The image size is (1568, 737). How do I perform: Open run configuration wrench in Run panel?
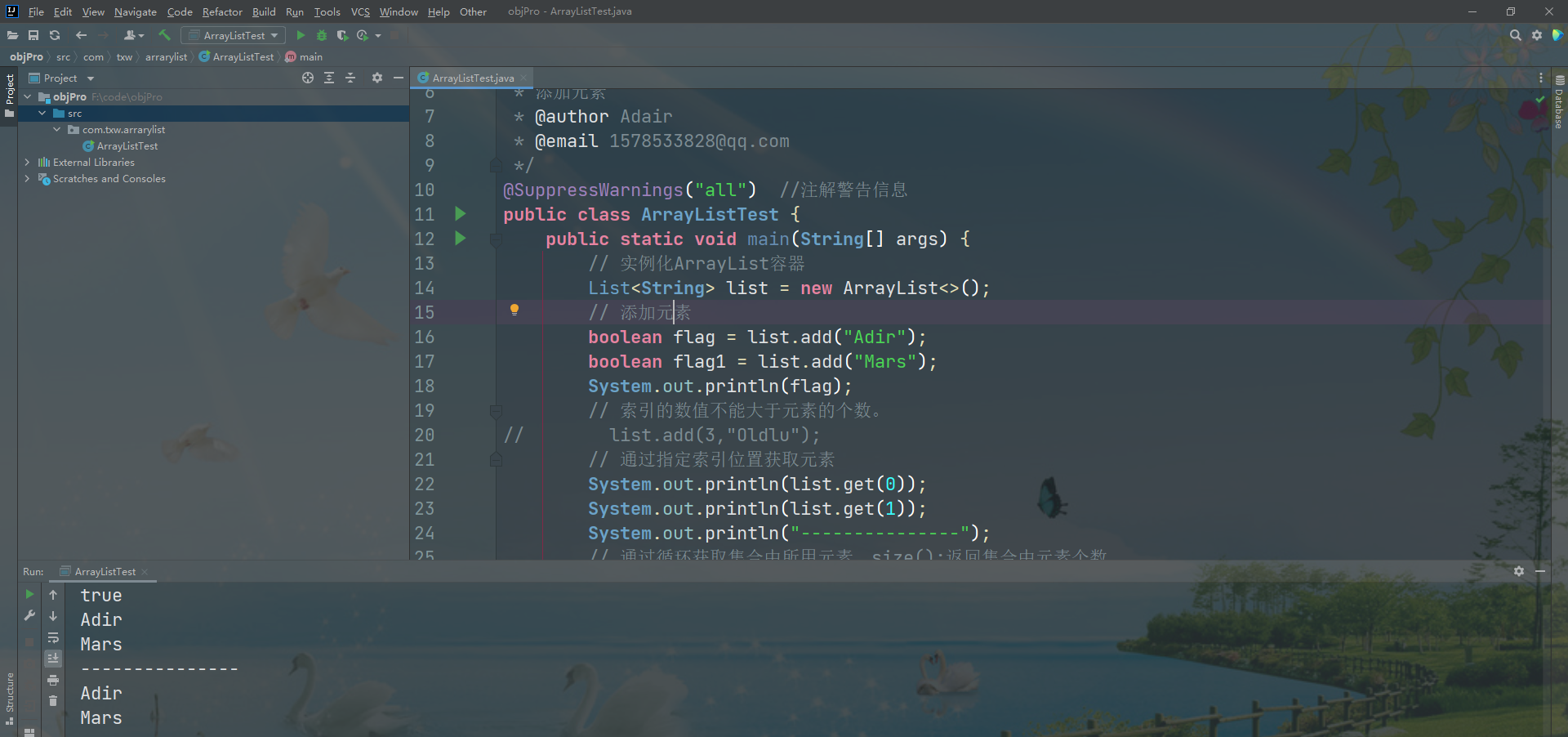pos(29,615)
